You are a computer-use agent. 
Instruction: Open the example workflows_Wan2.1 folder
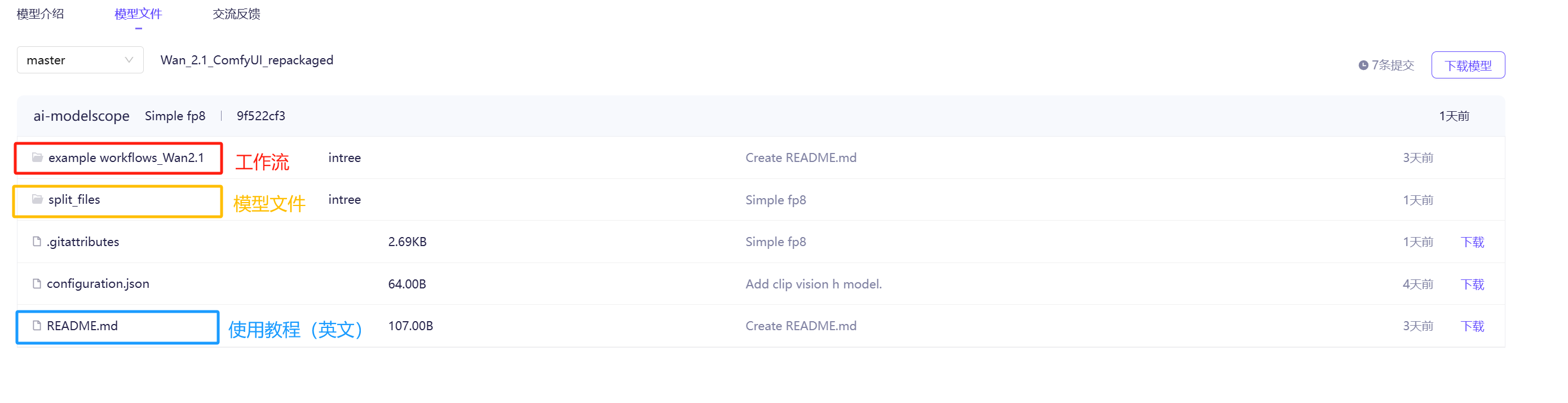coord(126,158)
